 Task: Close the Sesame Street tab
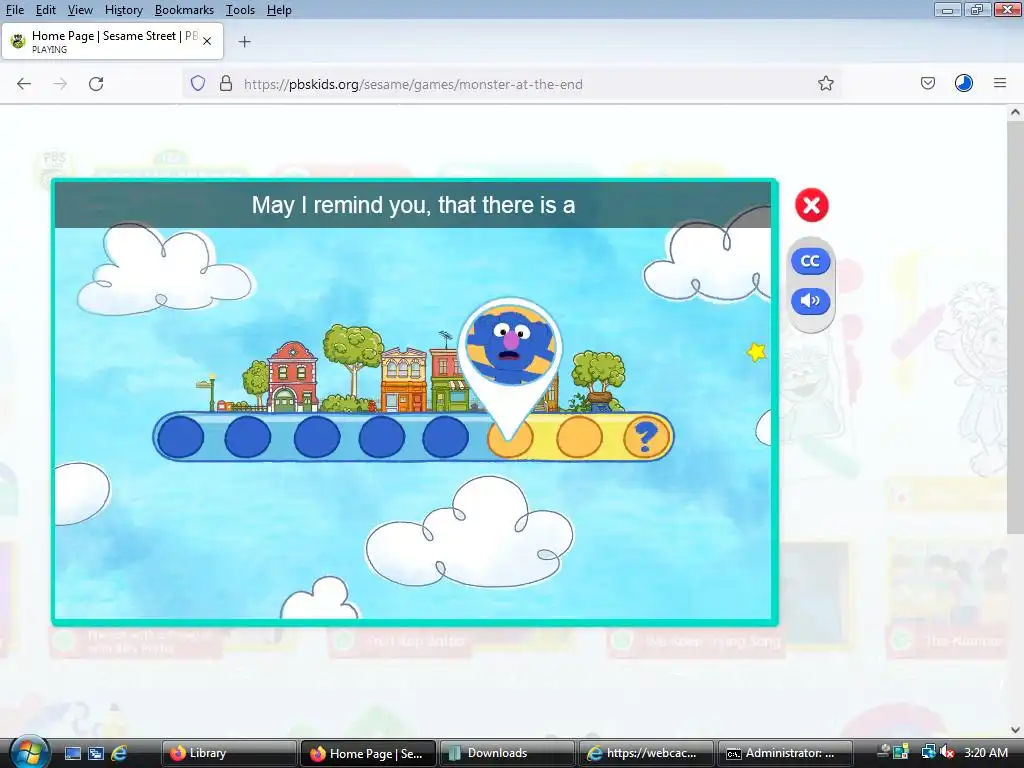(x=207, y=41)
